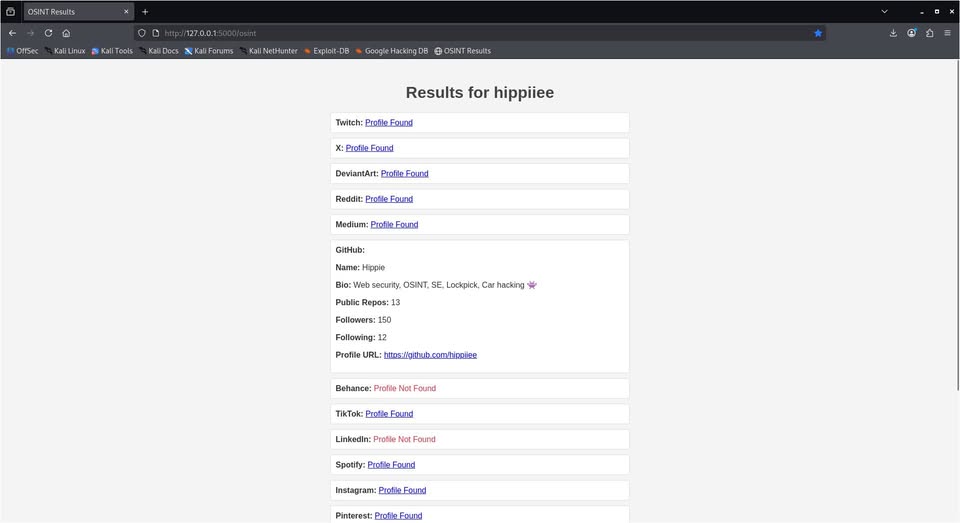
Task: Click the GitHub Bio text line
Action: (x=436, y=285)
